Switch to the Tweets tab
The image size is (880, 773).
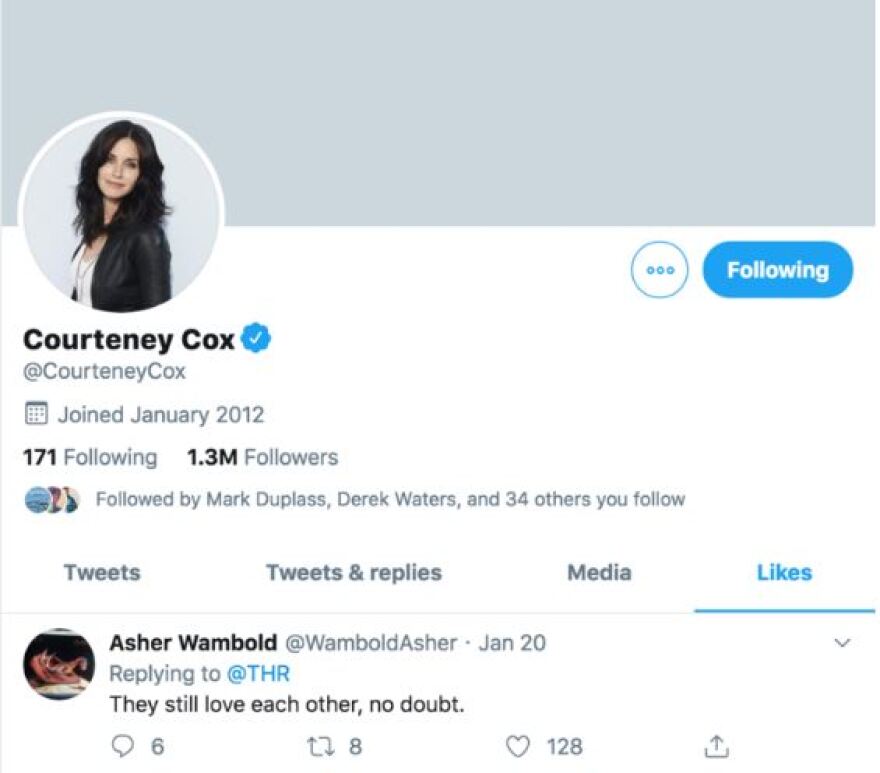tap(102, 573)
